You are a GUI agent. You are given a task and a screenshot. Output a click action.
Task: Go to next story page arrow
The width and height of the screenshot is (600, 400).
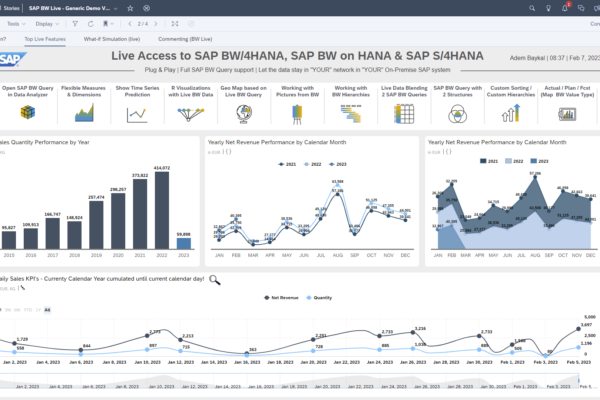tap(156, 24)
